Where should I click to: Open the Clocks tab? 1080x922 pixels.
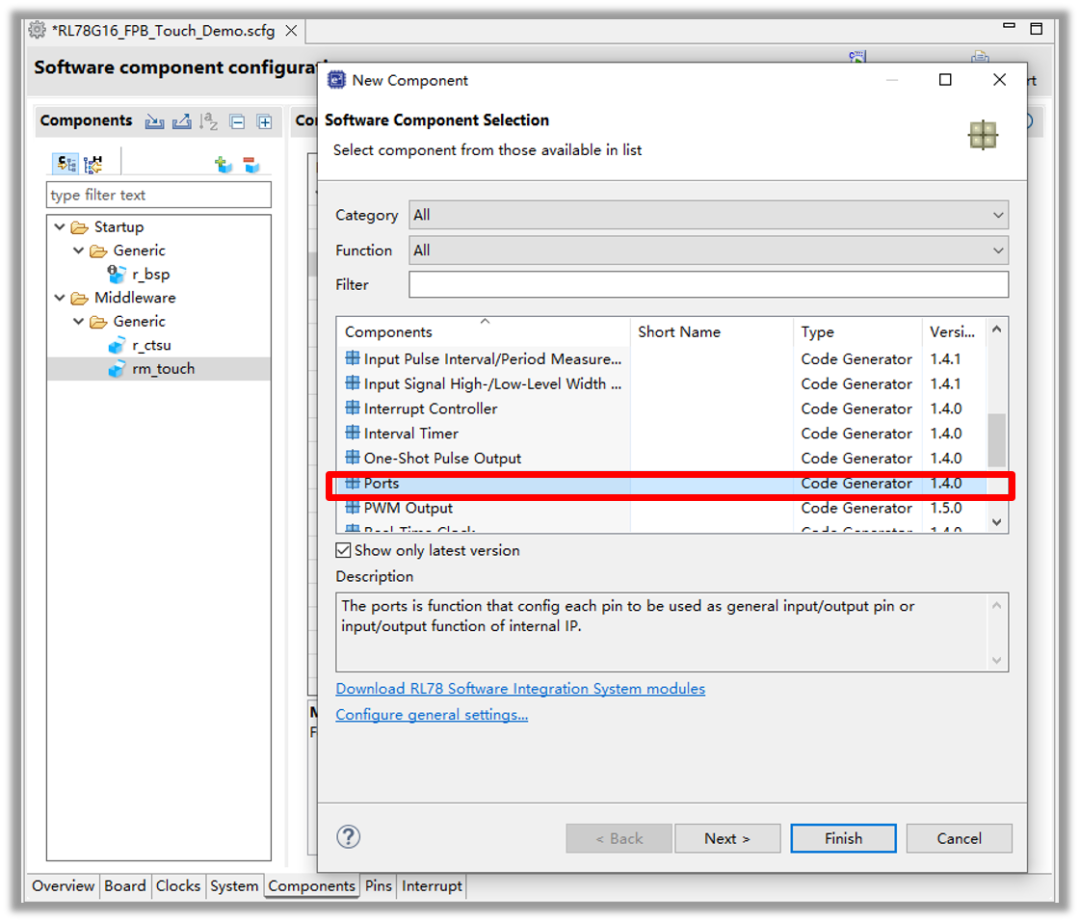(178, 886)
